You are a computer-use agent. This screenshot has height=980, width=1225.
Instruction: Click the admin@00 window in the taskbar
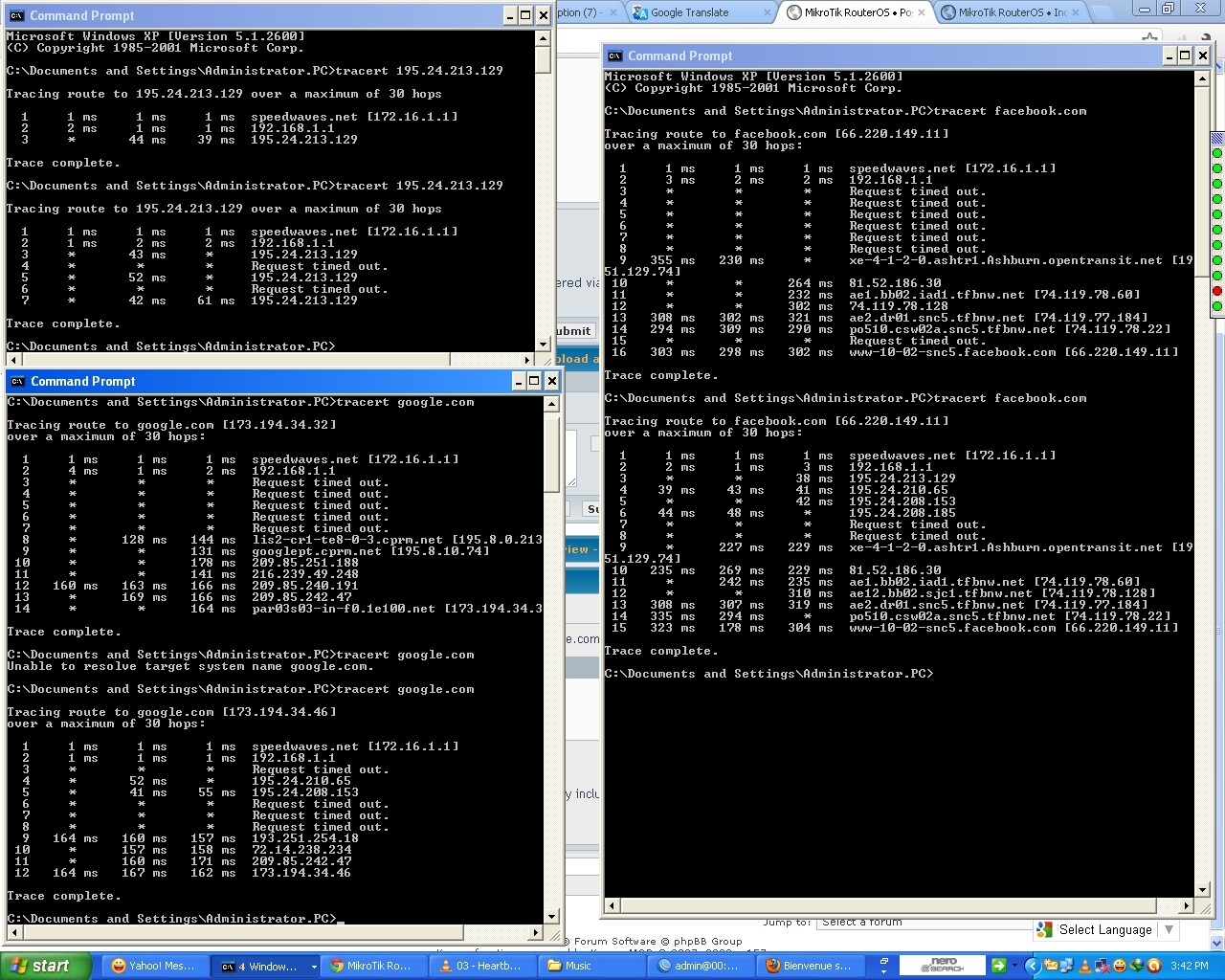(x=701, y=965)
